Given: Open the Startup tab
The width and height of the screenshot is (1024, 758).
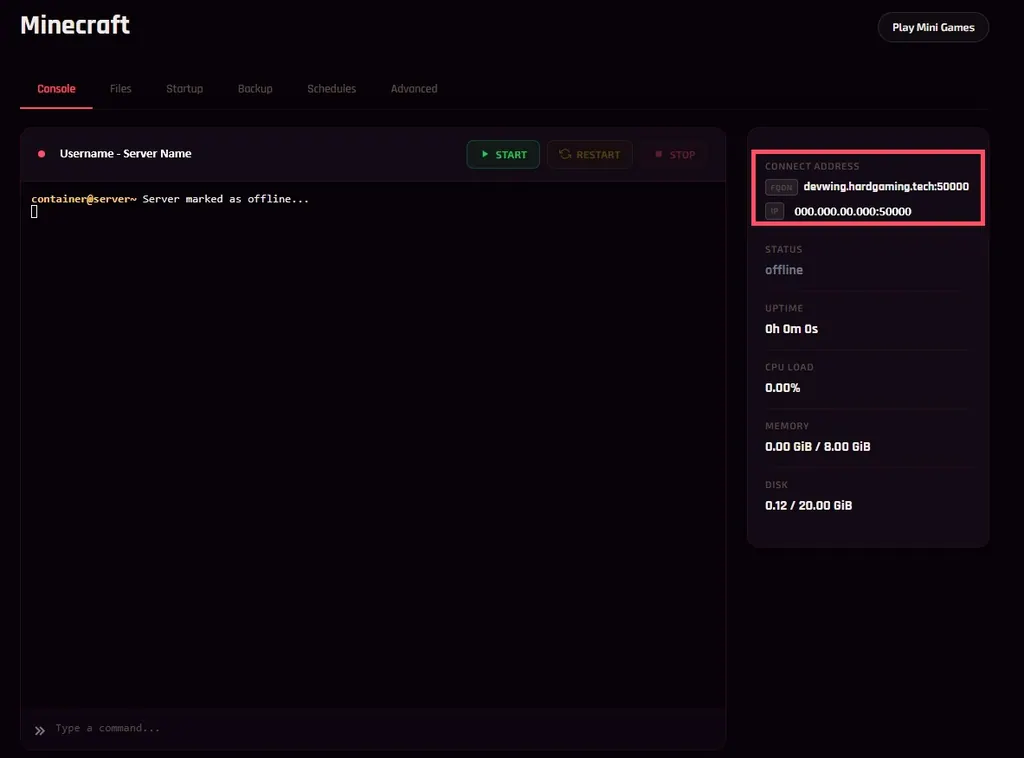Looking at the screenshot, I should pyautogui.click(x=184, y=89).
